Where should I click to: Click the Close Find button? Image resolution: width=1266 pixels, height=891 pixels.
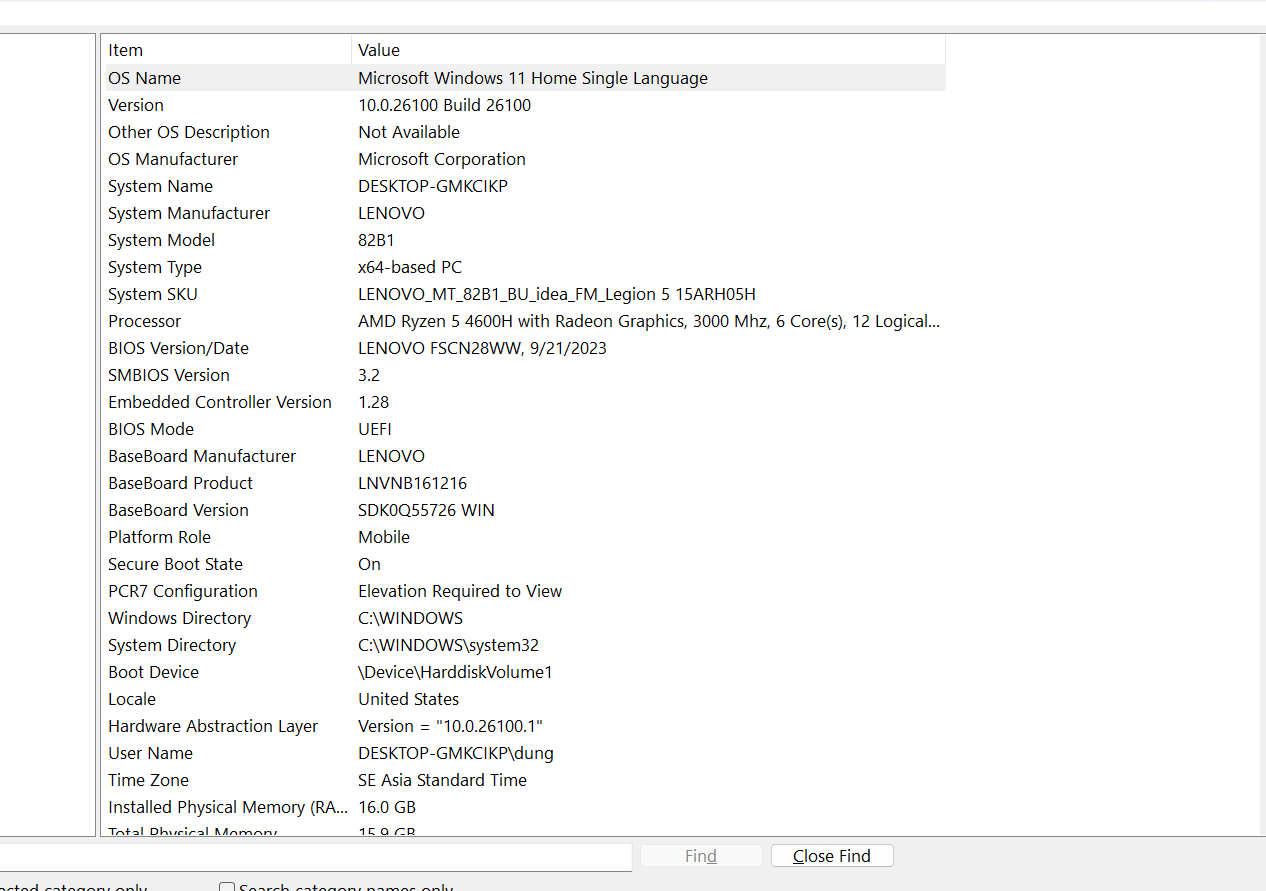tap(832, 856)
